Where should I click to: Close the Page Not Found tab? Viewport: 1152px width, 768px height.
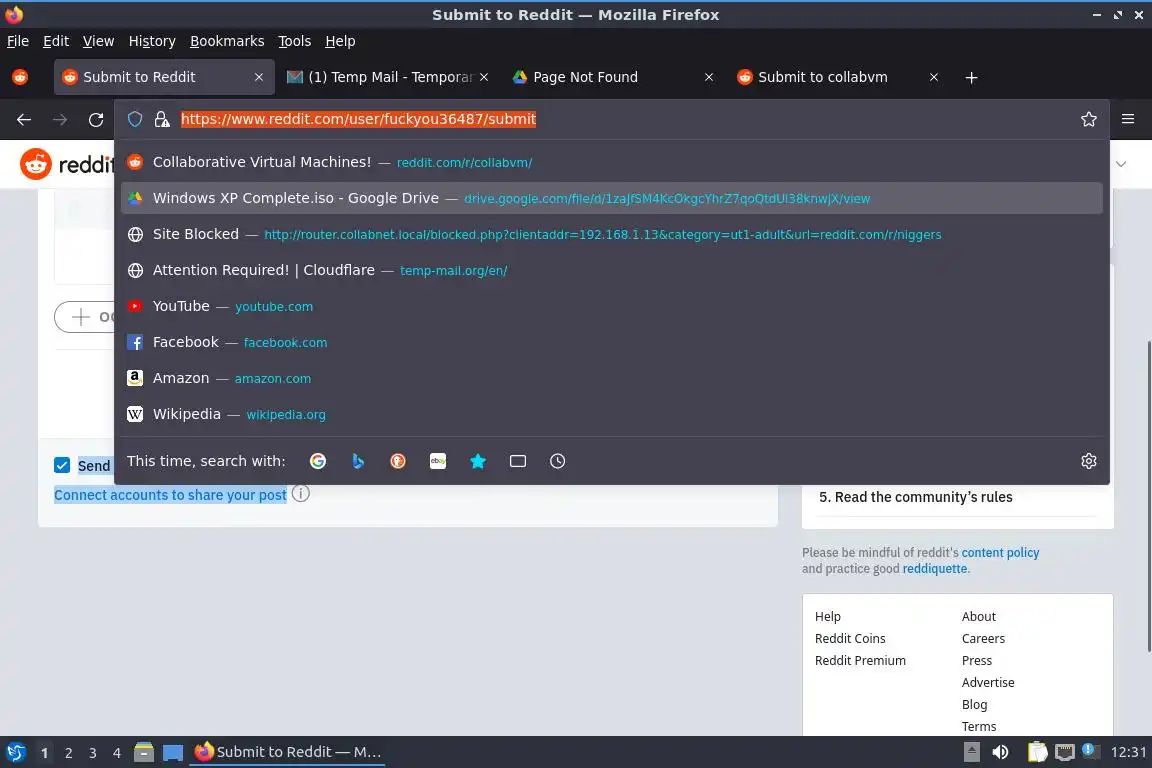pyautogui.click(x=709, y=77)
